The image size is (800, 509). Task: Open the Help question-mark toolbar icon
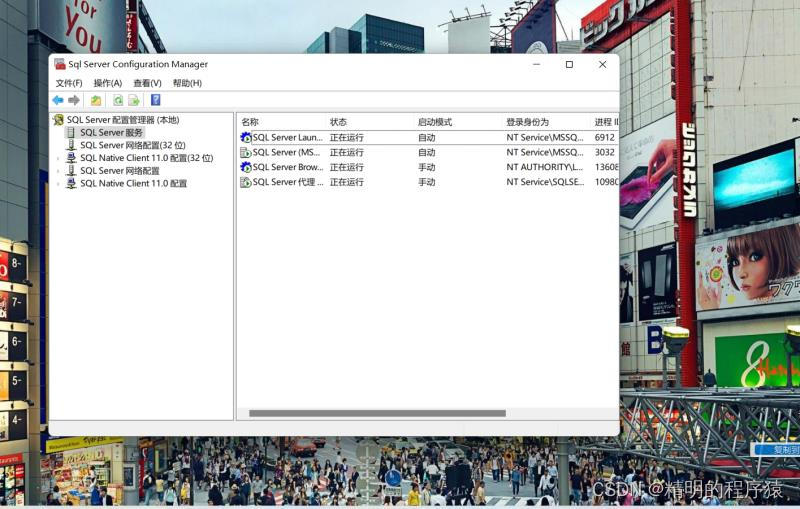coord(156,100)
